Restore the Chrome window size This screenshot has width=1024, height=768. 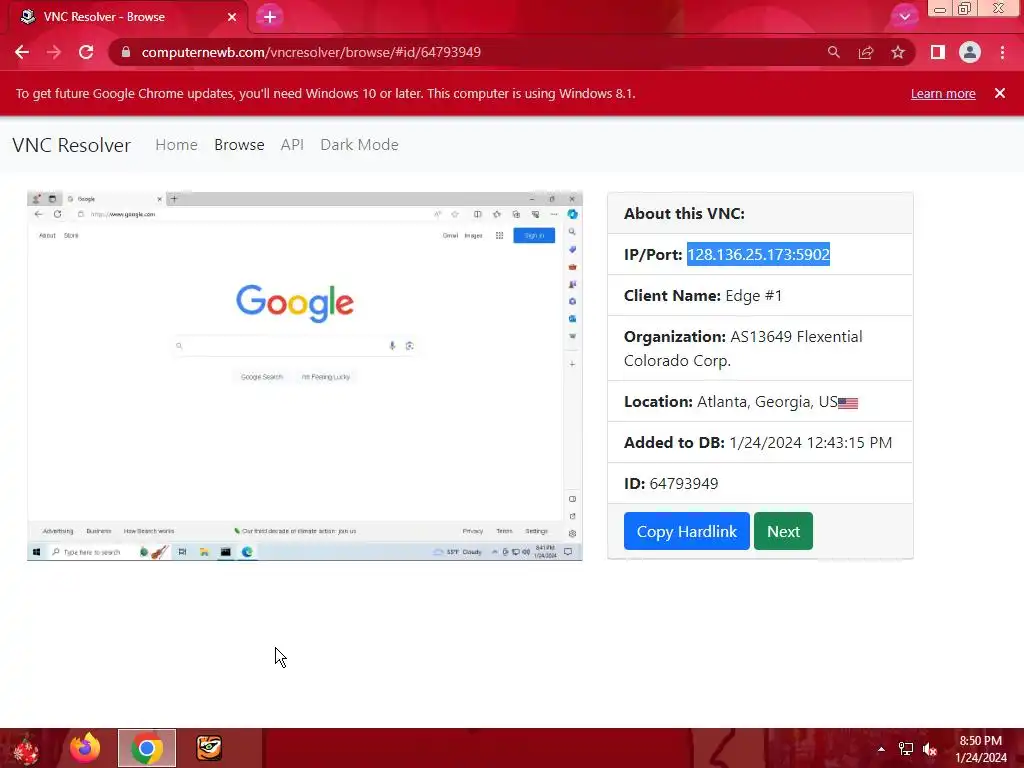pos(964,8)
